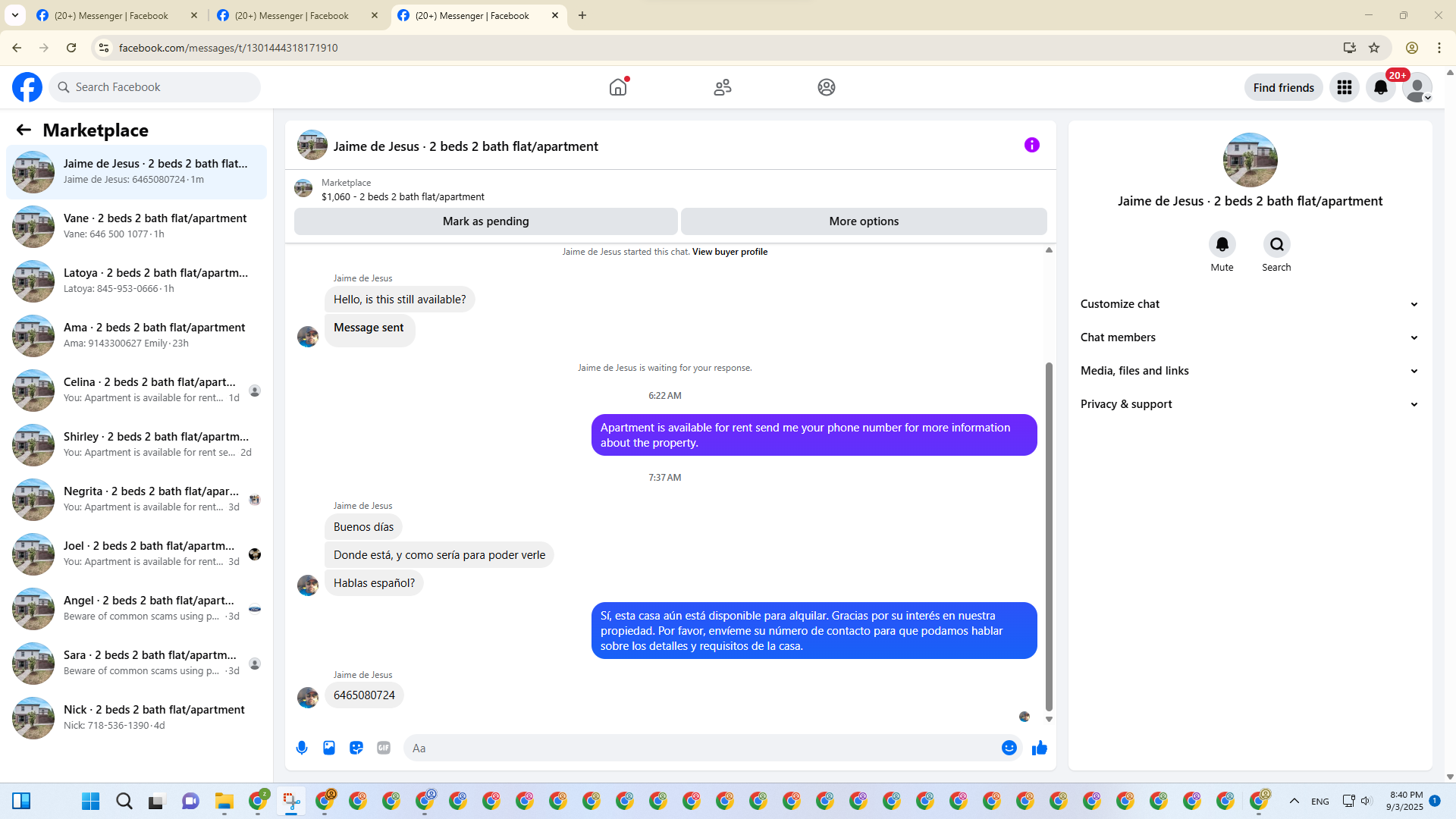Click the phone number message 6465080724
Image resolution: width=1456 pixels, height=819 pixels.
(x=364, y=695)
